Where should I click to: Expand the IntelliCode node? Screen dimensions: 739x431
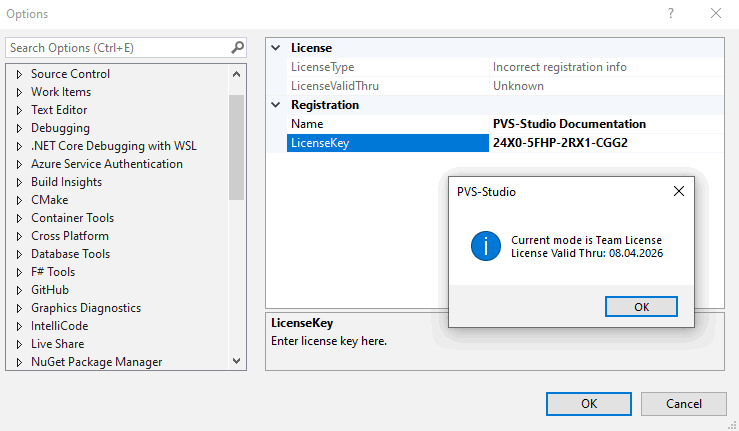click(x=19, y=326)
